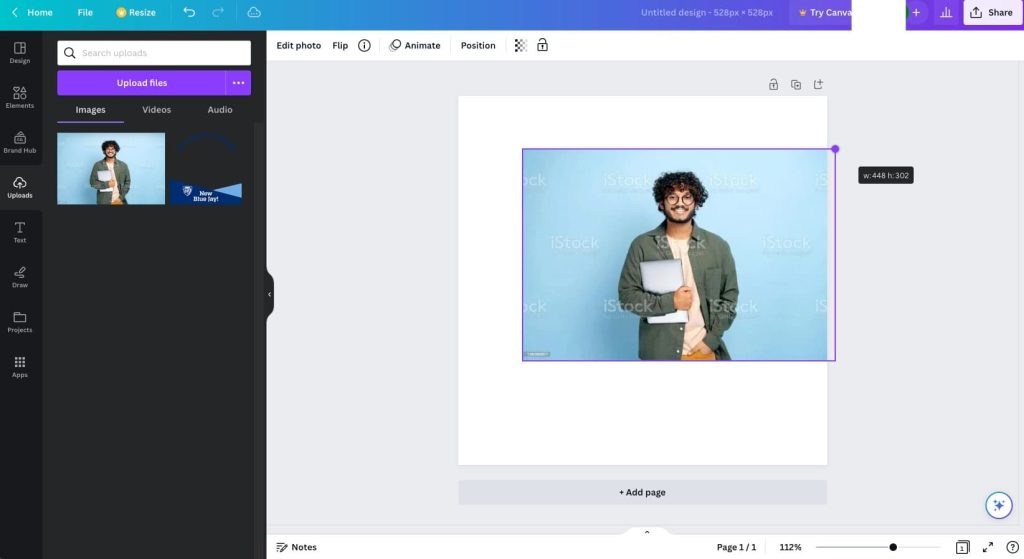Click the Add page button
This screenshot has width=1024, height=559.
643,492
